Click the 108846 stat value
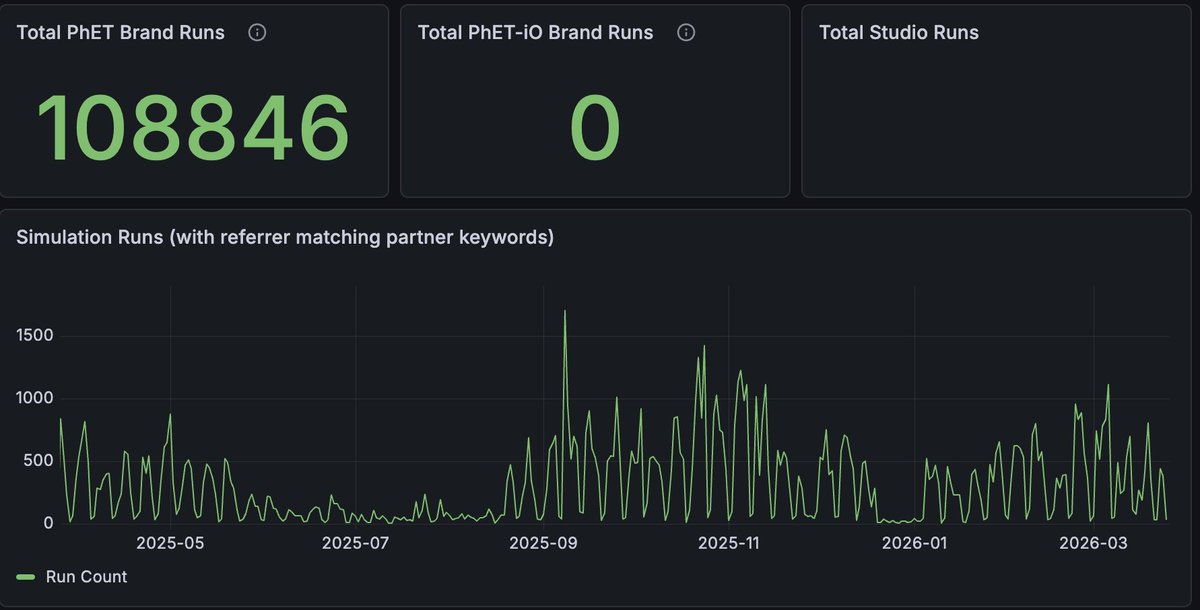1200x610 pixels. tap(193, 128)
